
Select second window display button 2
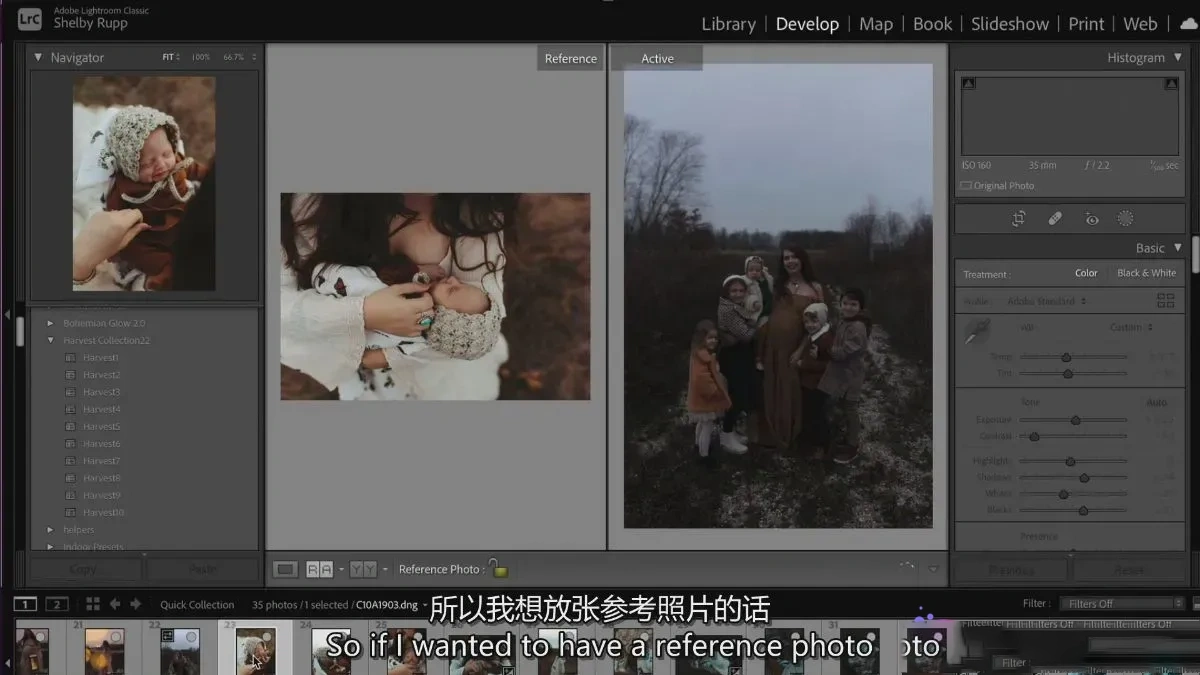(57, 604)
